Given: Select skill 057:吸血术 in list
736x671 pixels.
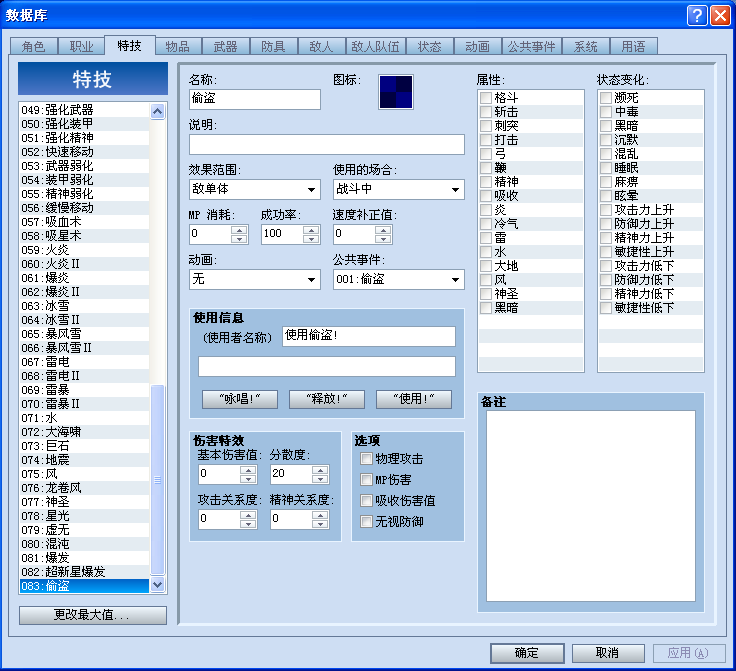Looking at the screenshot, I should click(x=84, y=222).
